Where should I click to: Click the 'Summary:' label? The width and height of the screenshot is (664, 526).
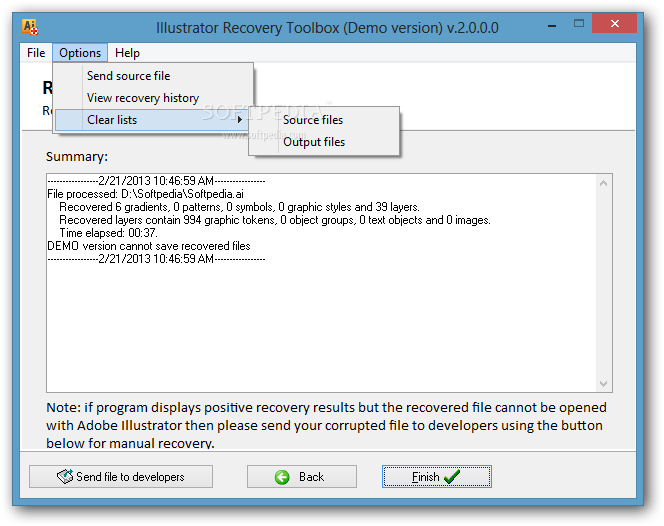click(x=77, y=157)
